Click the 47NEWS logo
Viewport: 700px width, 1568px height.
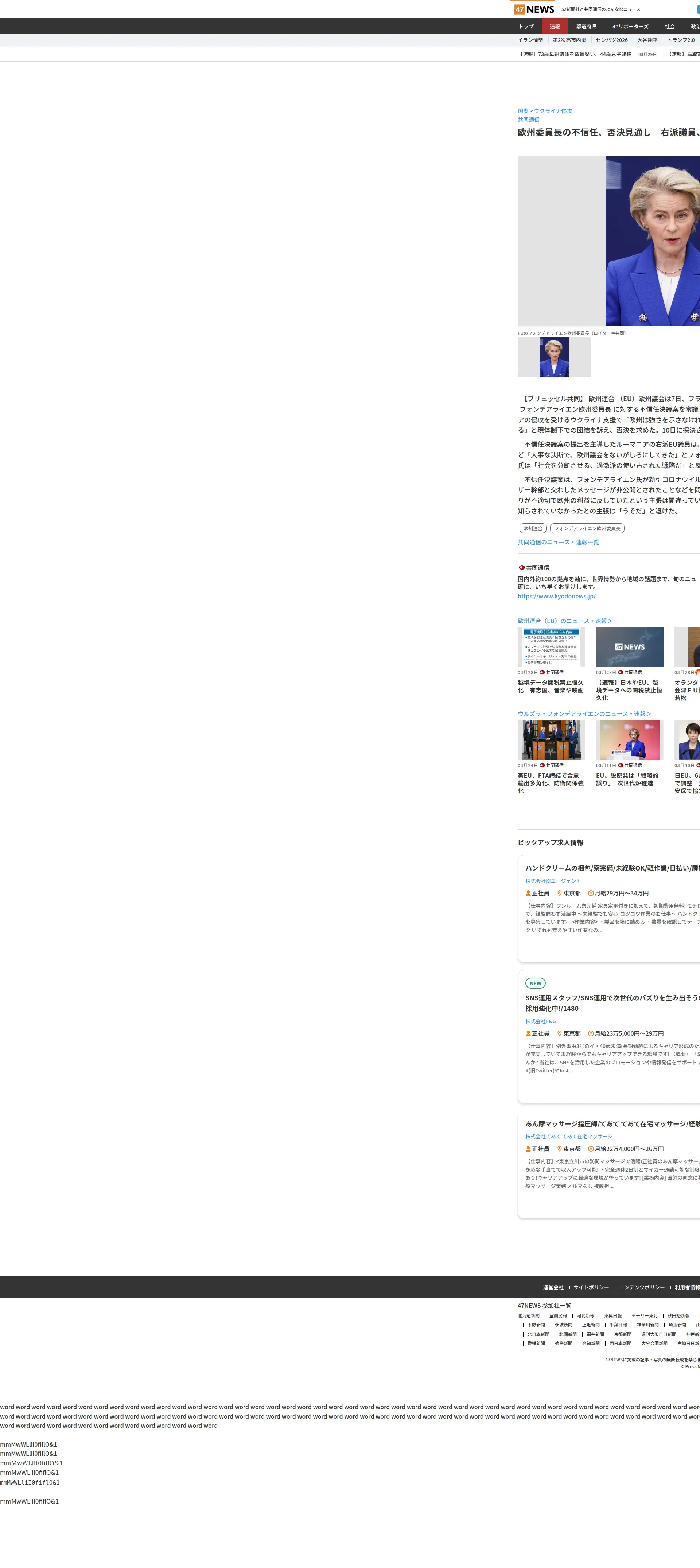(x=534, y=9)
